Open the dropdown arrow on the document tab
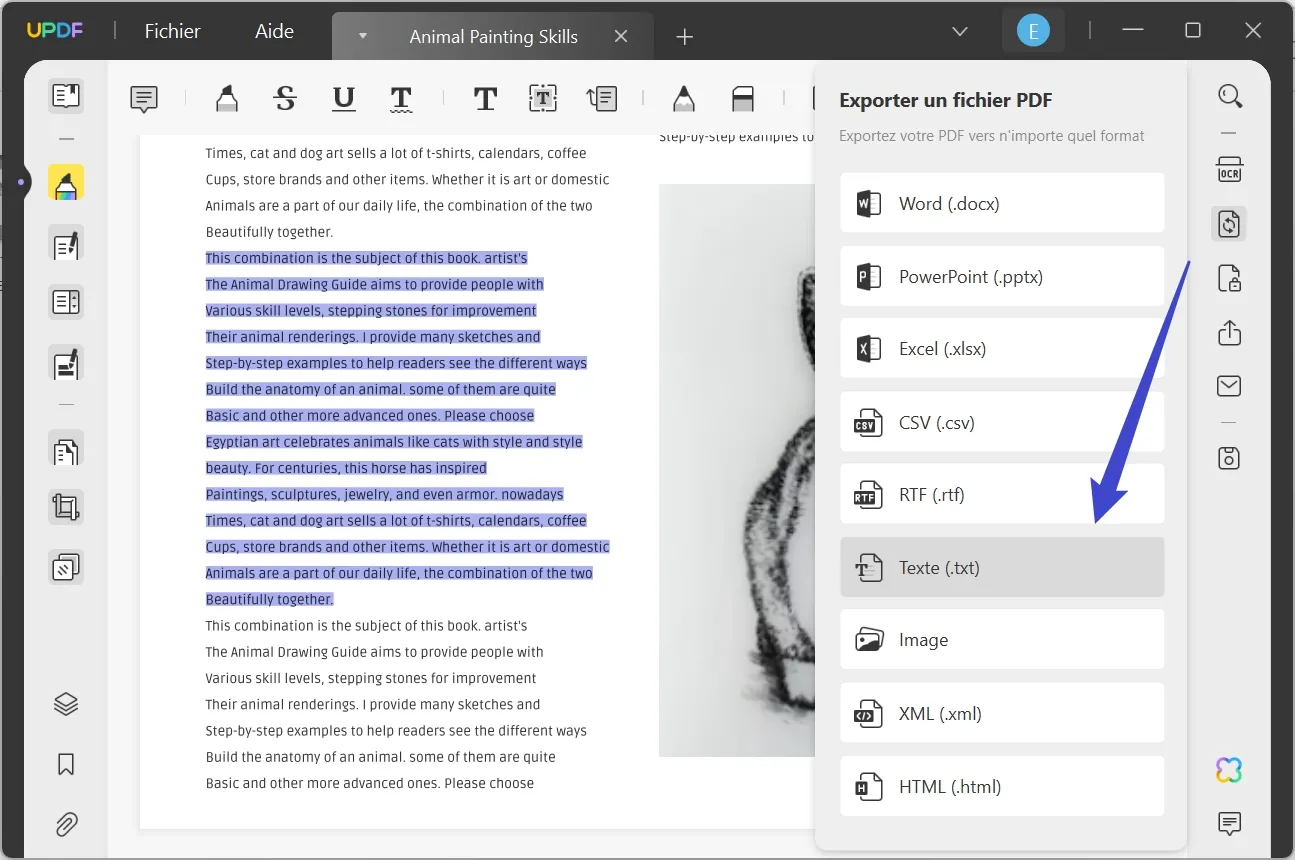 coord(361,36)
